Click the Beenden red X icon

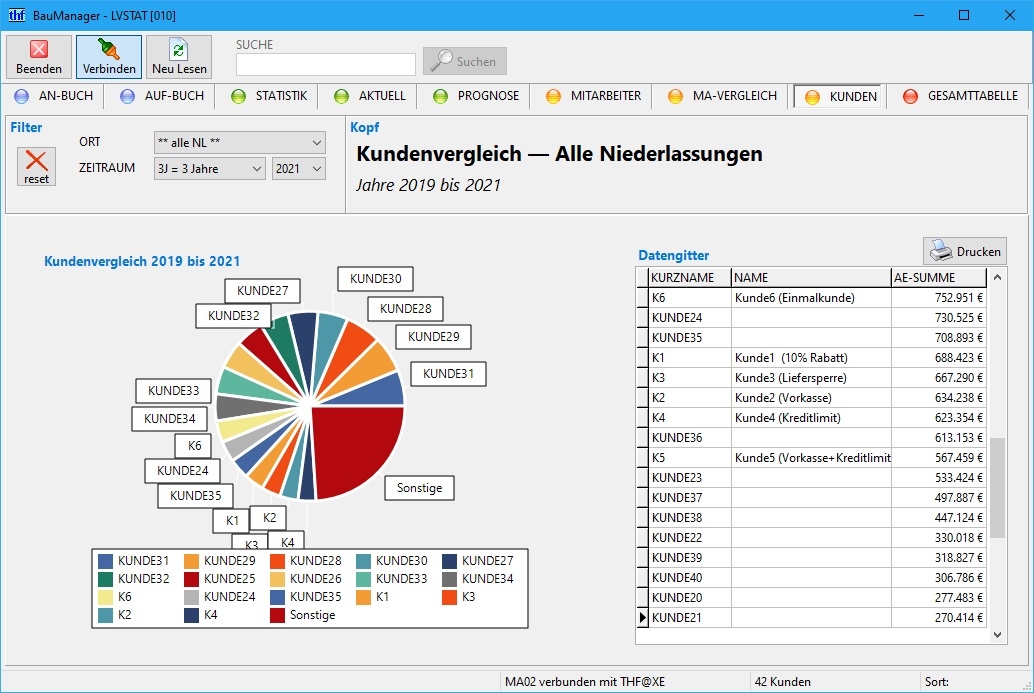(39, 49)
